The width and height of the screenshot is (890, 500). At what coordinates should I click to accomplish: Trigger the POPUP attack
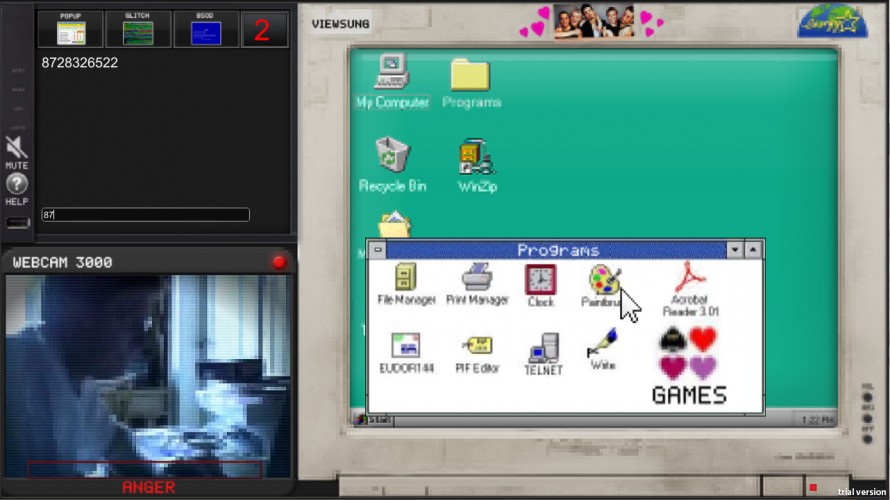(70, 29)
